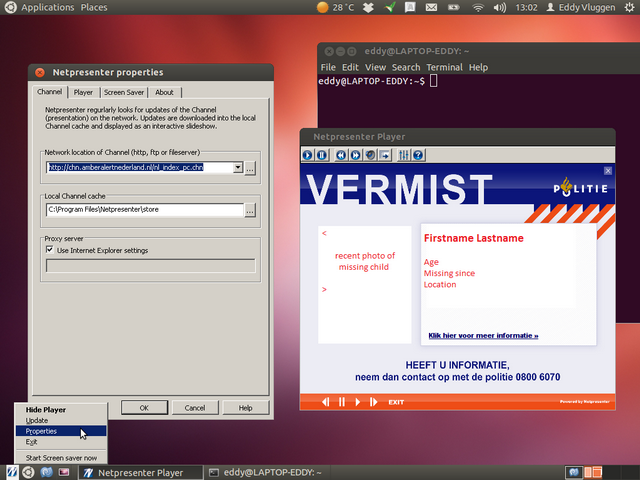
Task: Open the volume indicator
Action: pyautogui.click(x=500, y=7)
